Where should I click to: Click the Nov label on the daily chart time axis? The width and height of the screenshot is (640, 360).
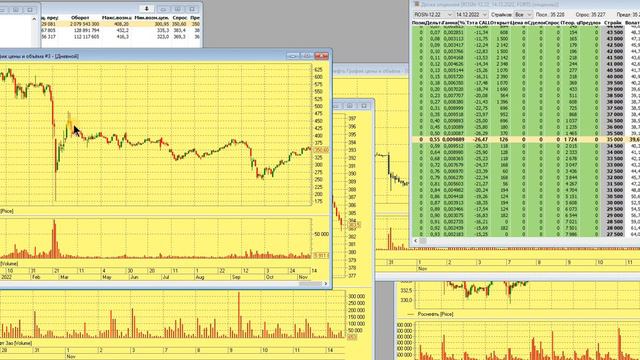303,277
